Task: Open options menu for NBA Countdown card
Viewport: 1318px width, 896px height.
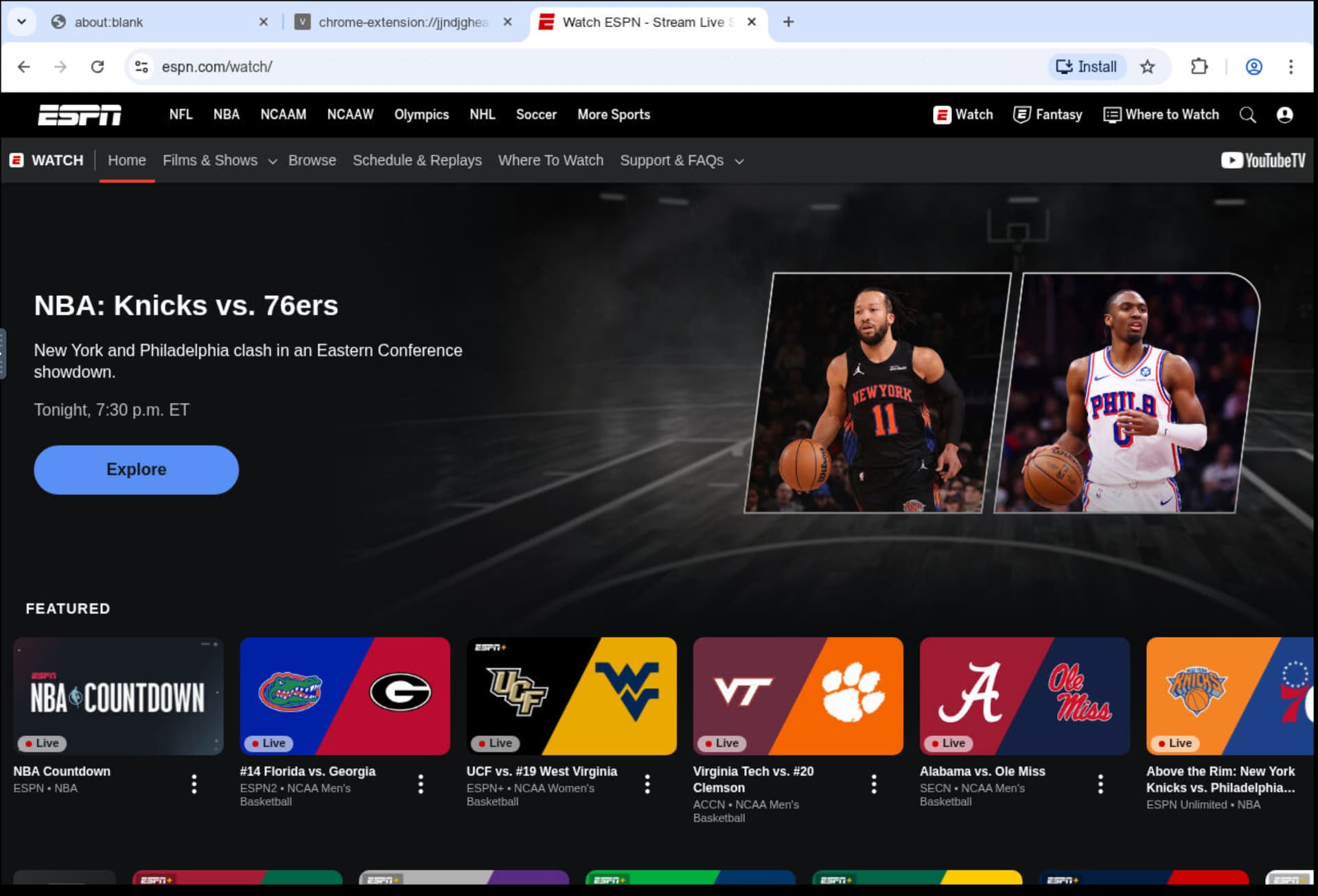Action: pyautogui.click(x=194, y=783)
